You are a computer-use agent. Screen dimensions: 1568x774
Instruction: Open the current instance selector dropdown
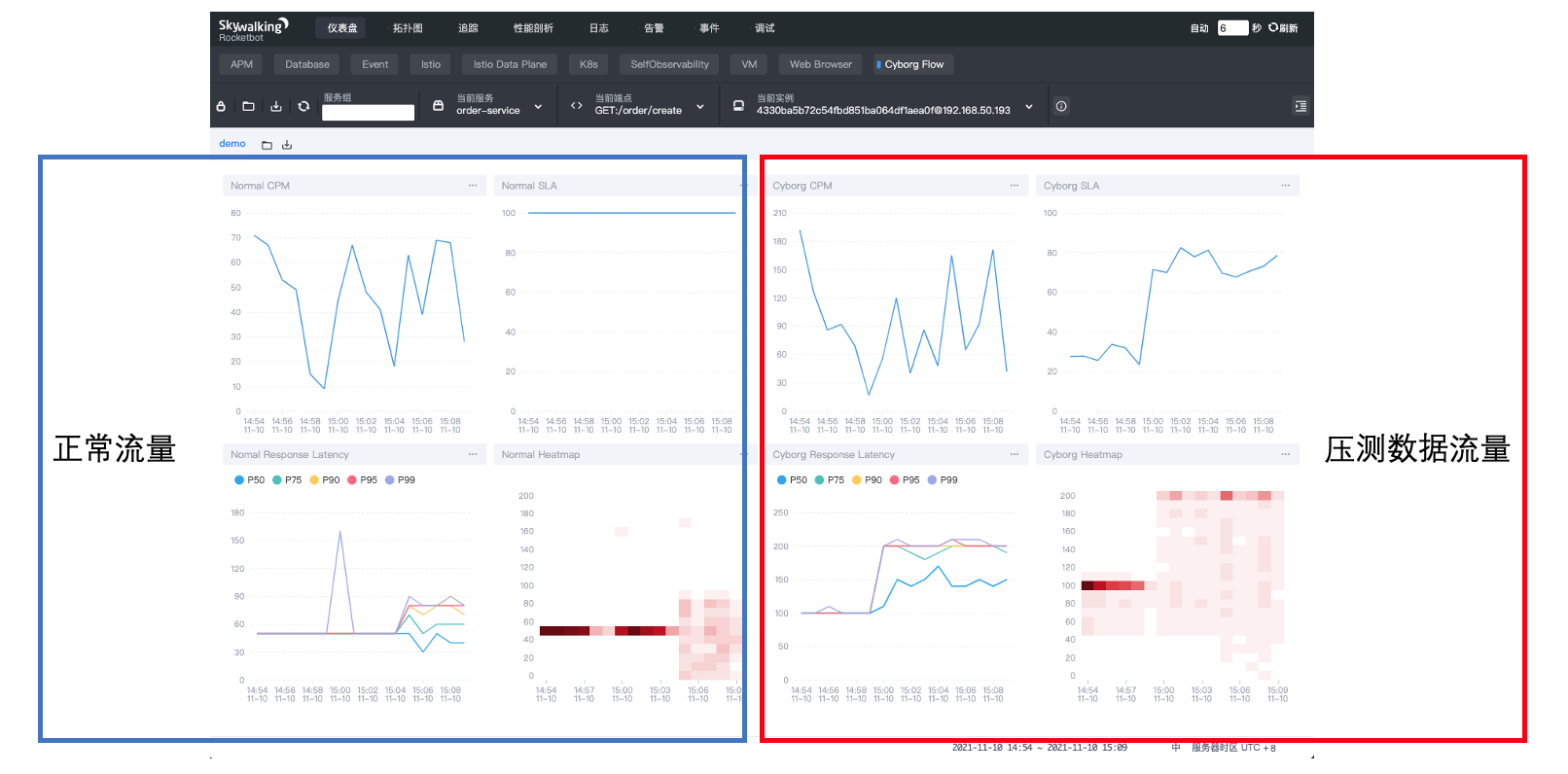pos(1029,107)
